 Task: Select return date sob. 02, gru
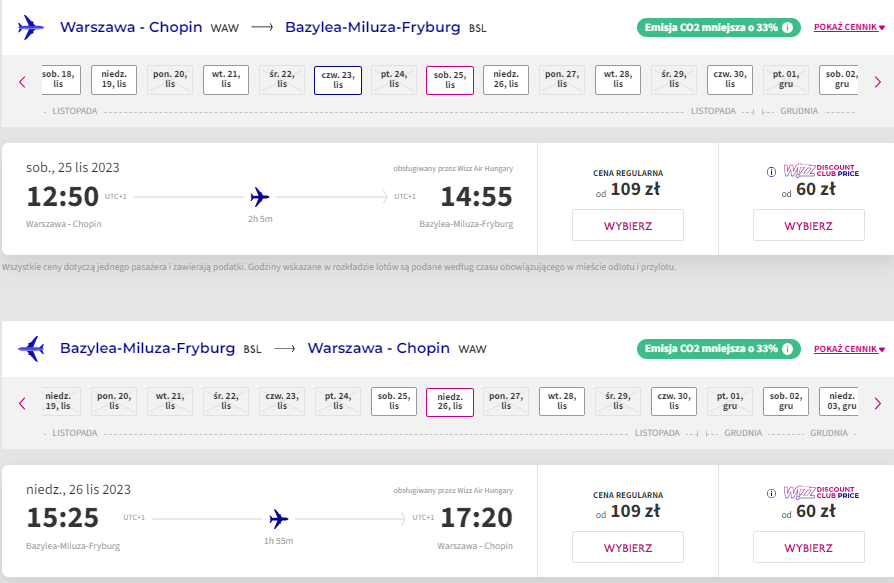point(786,402)
